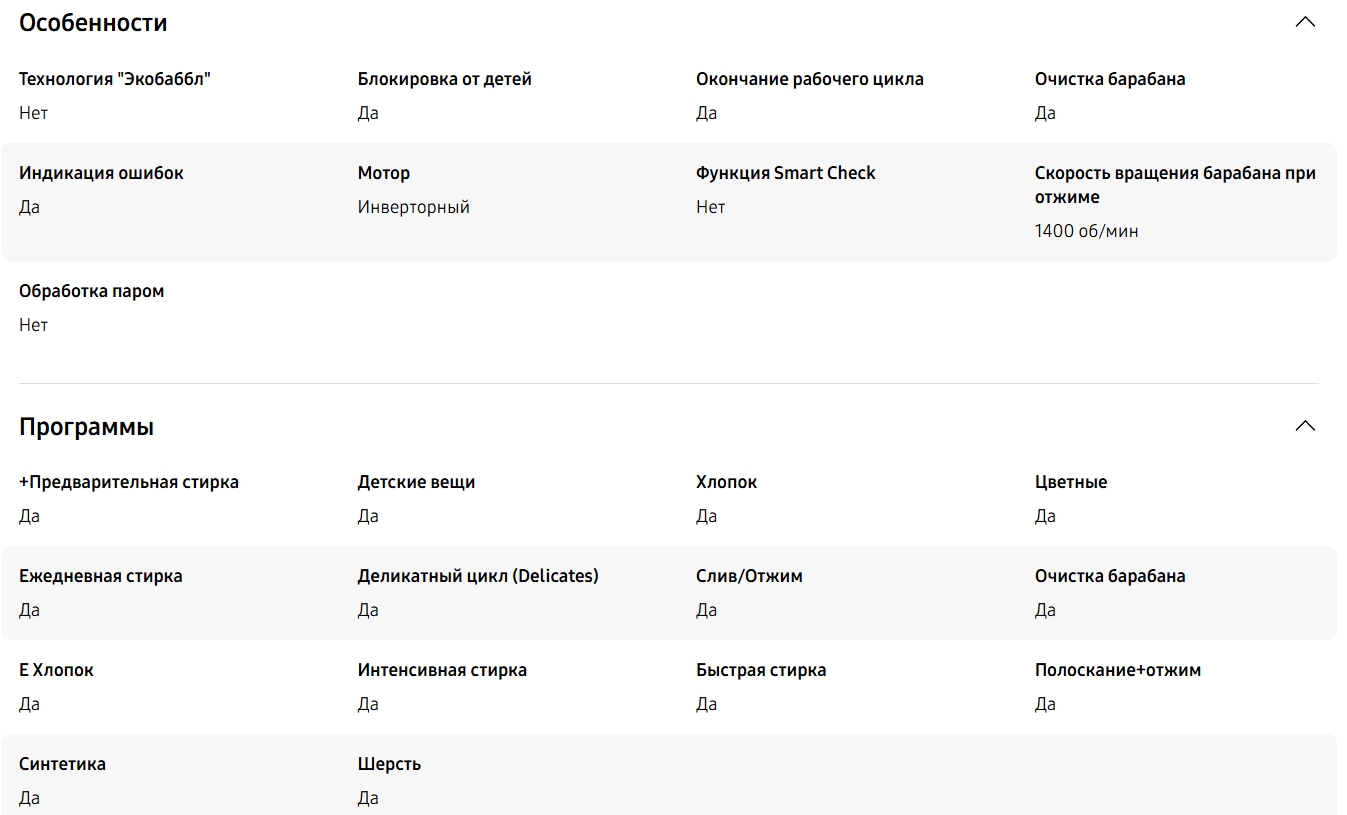1347x815 pixels.
Task: Click the Особенности section heading
Action: coord(93,23)
